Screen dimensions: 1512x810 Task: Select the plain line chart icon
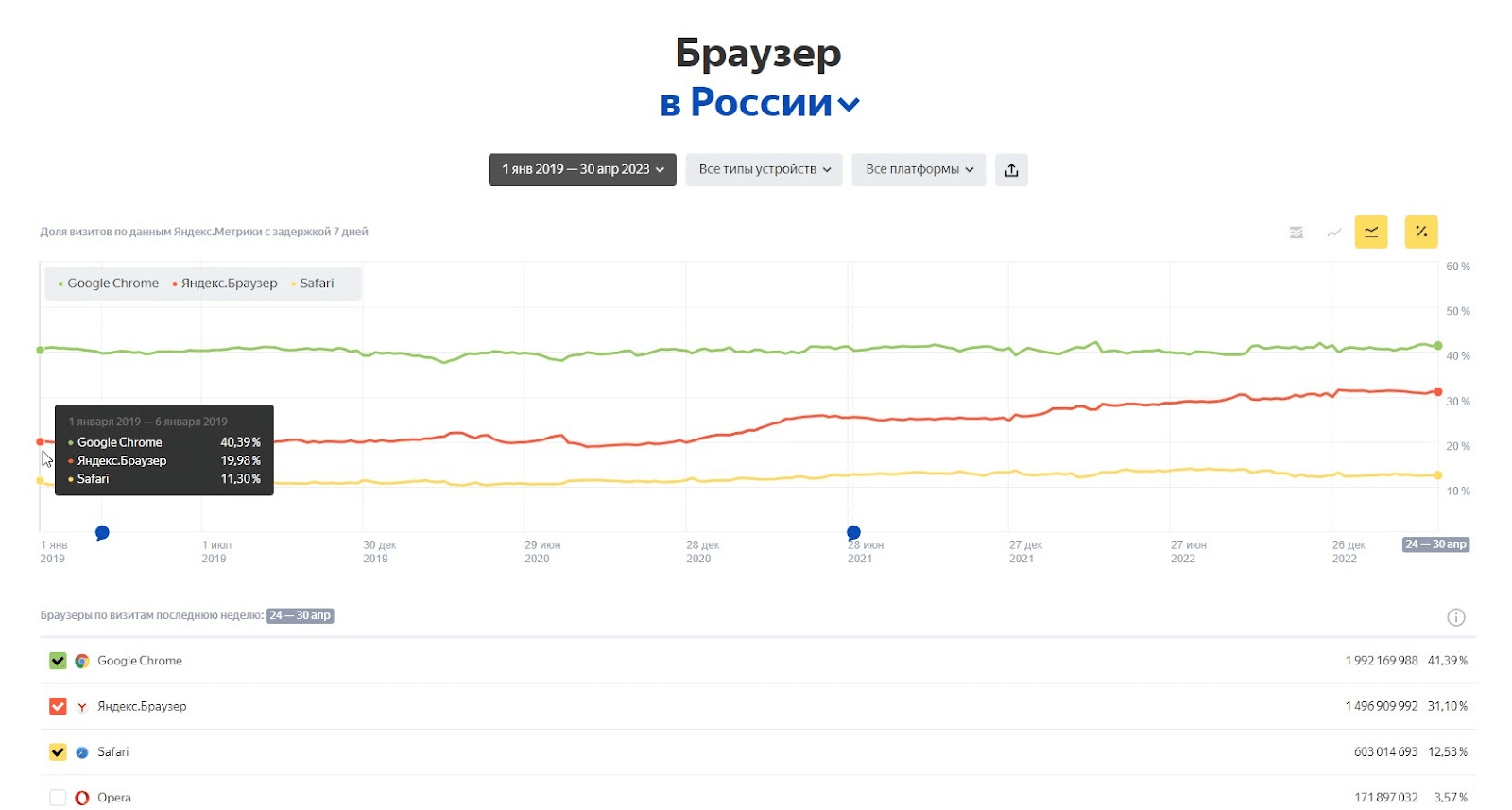(x=1333, y=233)
